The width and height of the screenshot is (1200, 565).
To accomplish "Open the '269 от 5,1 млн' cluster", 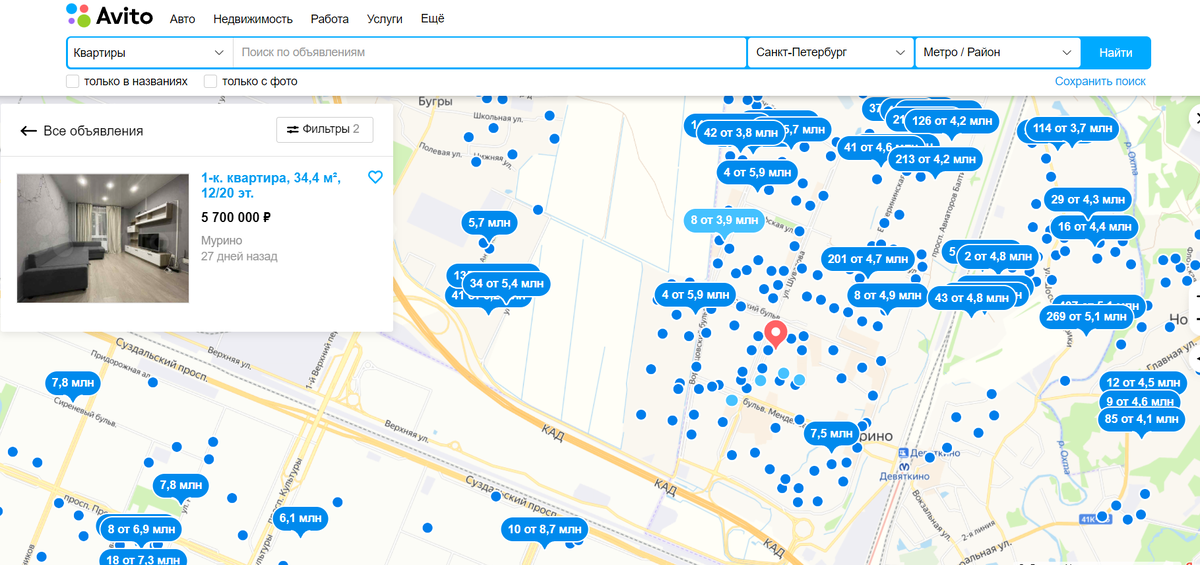I will click(x=1086, y=317).
